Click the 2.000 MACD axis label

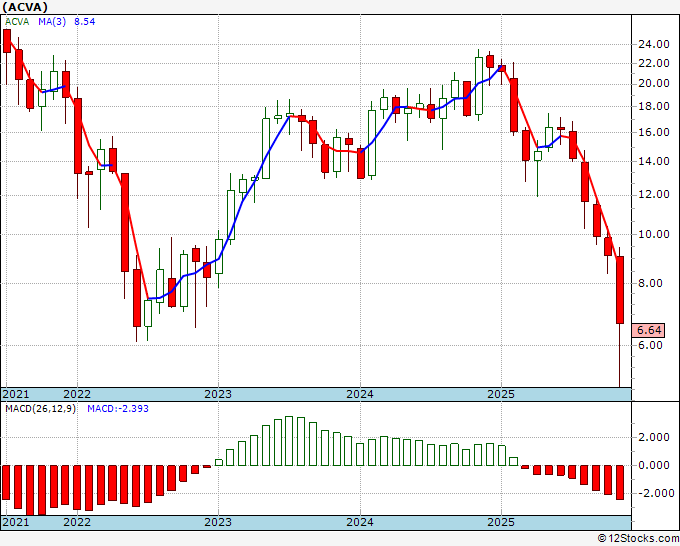(x=656, y=437)
